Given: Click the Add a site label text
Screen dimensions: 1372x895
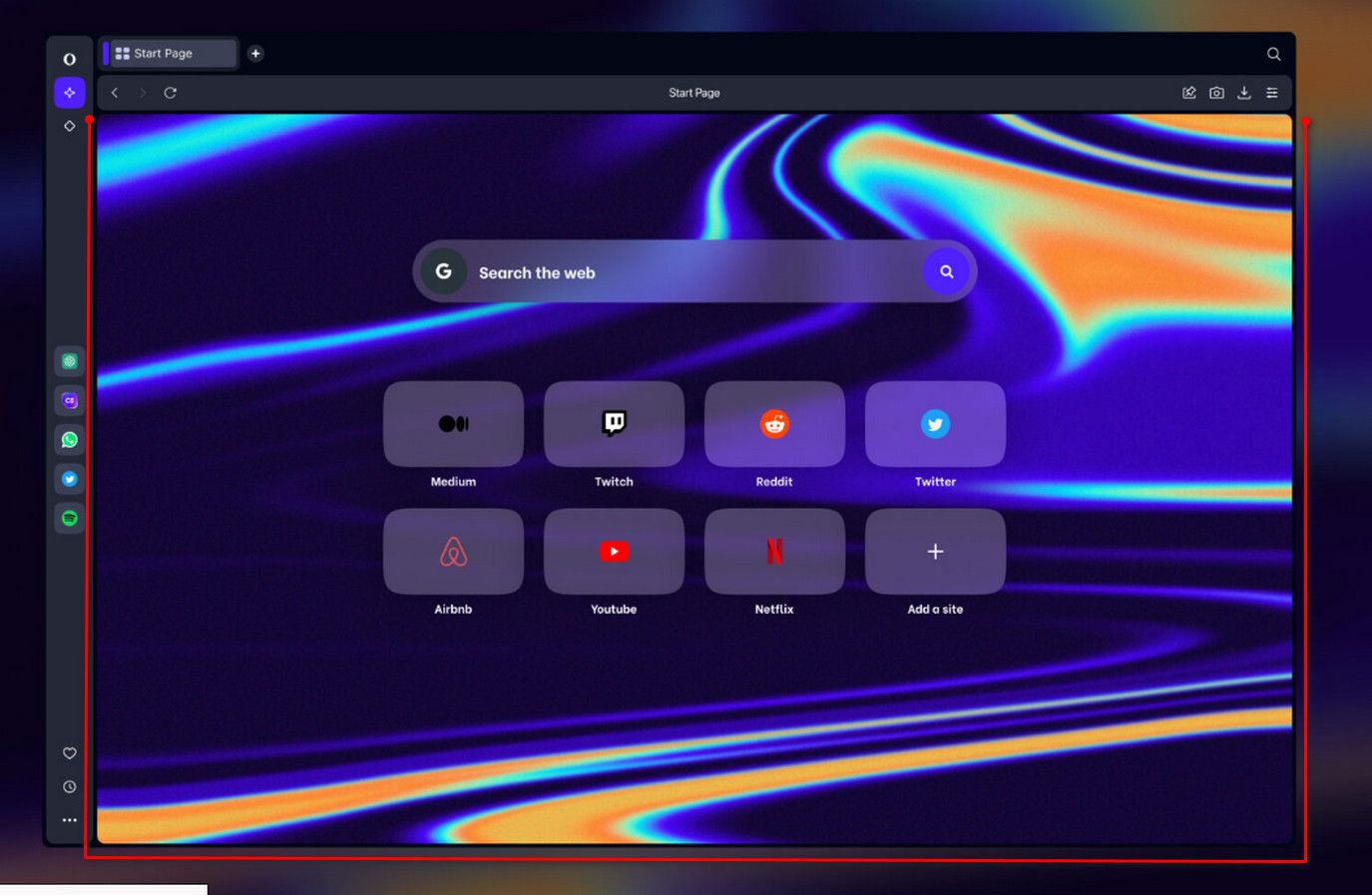Looking at the screenshot, I should 935,610.
